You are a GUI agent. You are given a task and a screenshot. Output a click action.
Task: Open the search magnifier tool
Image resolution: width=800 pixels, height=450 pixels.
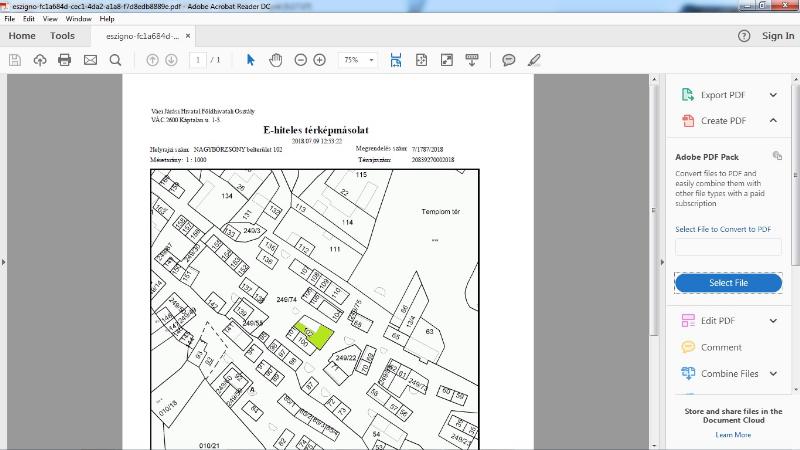115,60
